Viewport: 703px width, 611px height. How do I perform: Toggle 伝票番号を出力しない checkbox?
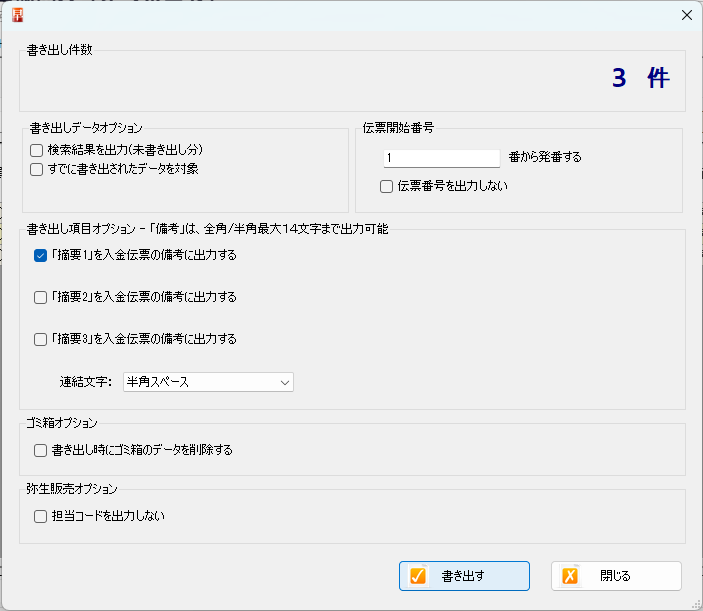pyautogui.click(x=386, y=186)
